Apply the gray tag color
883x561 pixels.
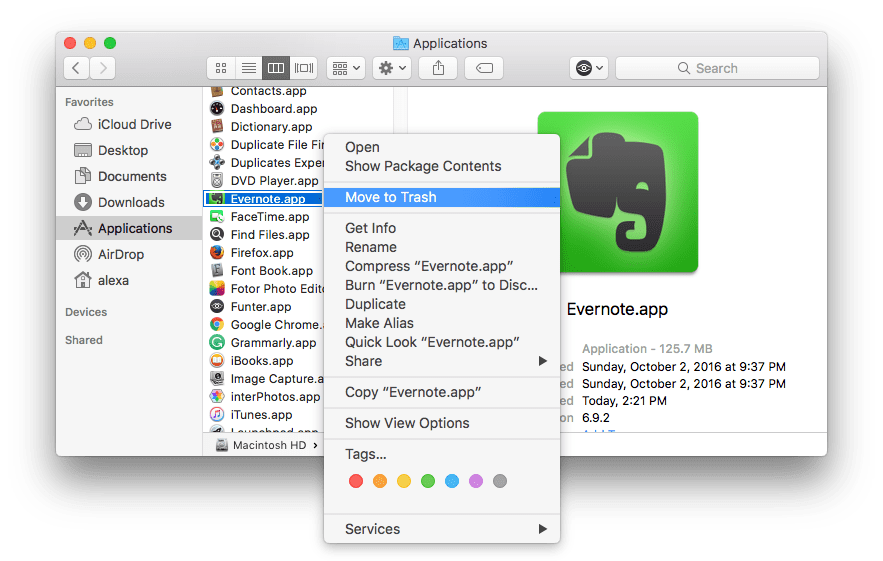click(x=500, y=481)
